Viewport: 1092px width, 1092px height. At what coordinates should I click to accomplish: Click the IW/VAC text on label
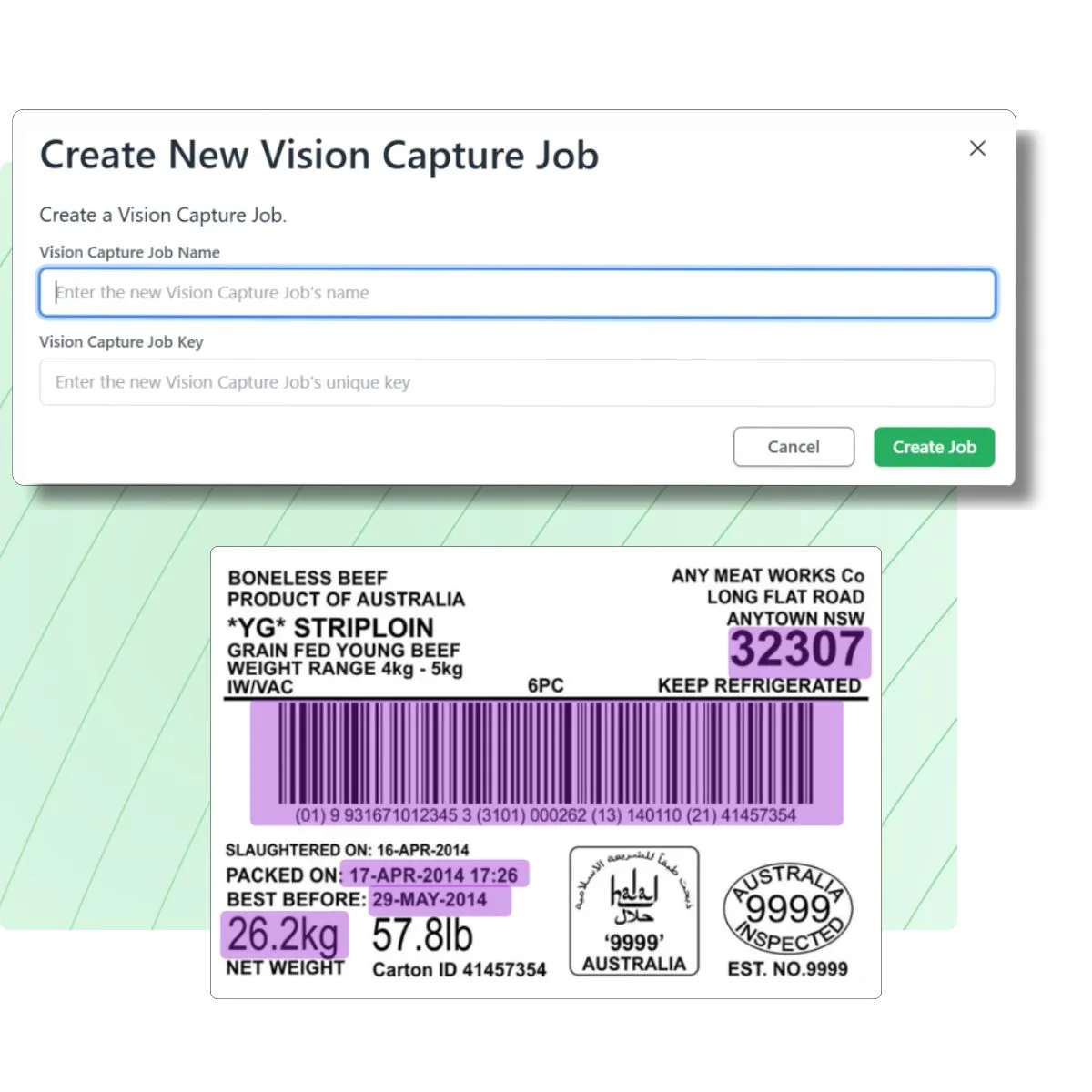point(260,687)
